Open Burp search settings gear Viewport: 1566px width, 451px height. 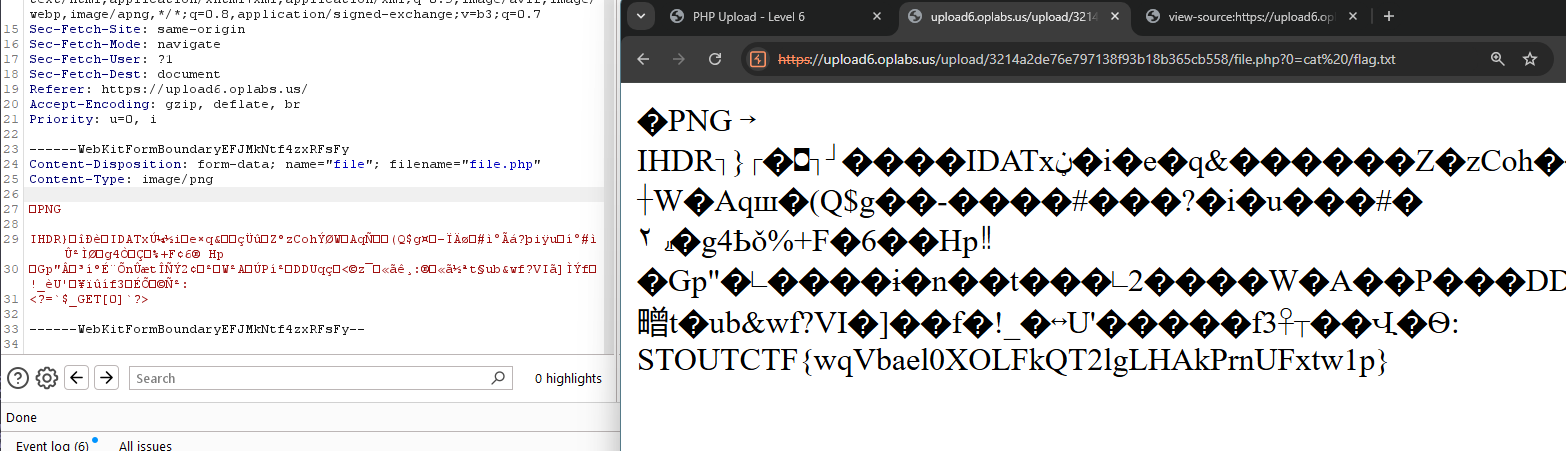[46, 378]
